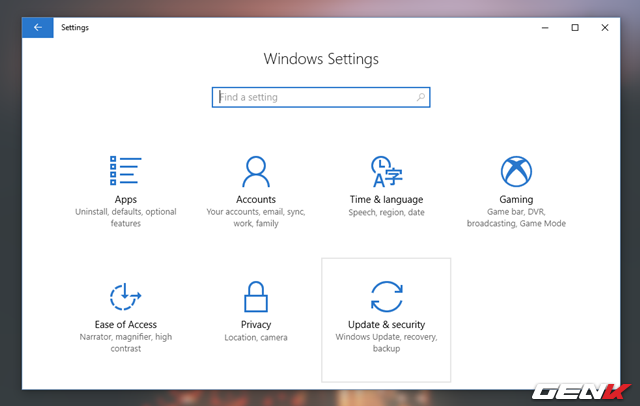The height and width of the screenshot is (406, 640).
Task: Open the Update & security sync icon
Action: pos(386,297)
